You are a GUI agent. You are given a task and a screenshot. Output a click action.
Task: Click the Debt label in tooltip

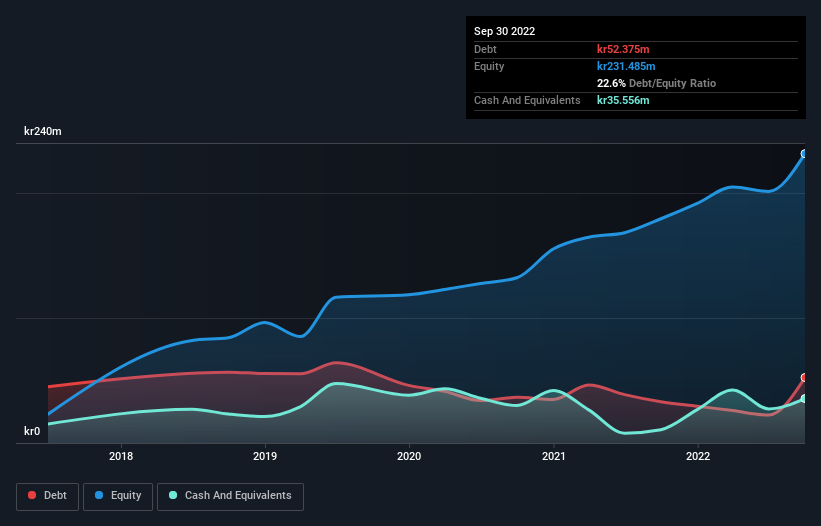pos(485,49)
